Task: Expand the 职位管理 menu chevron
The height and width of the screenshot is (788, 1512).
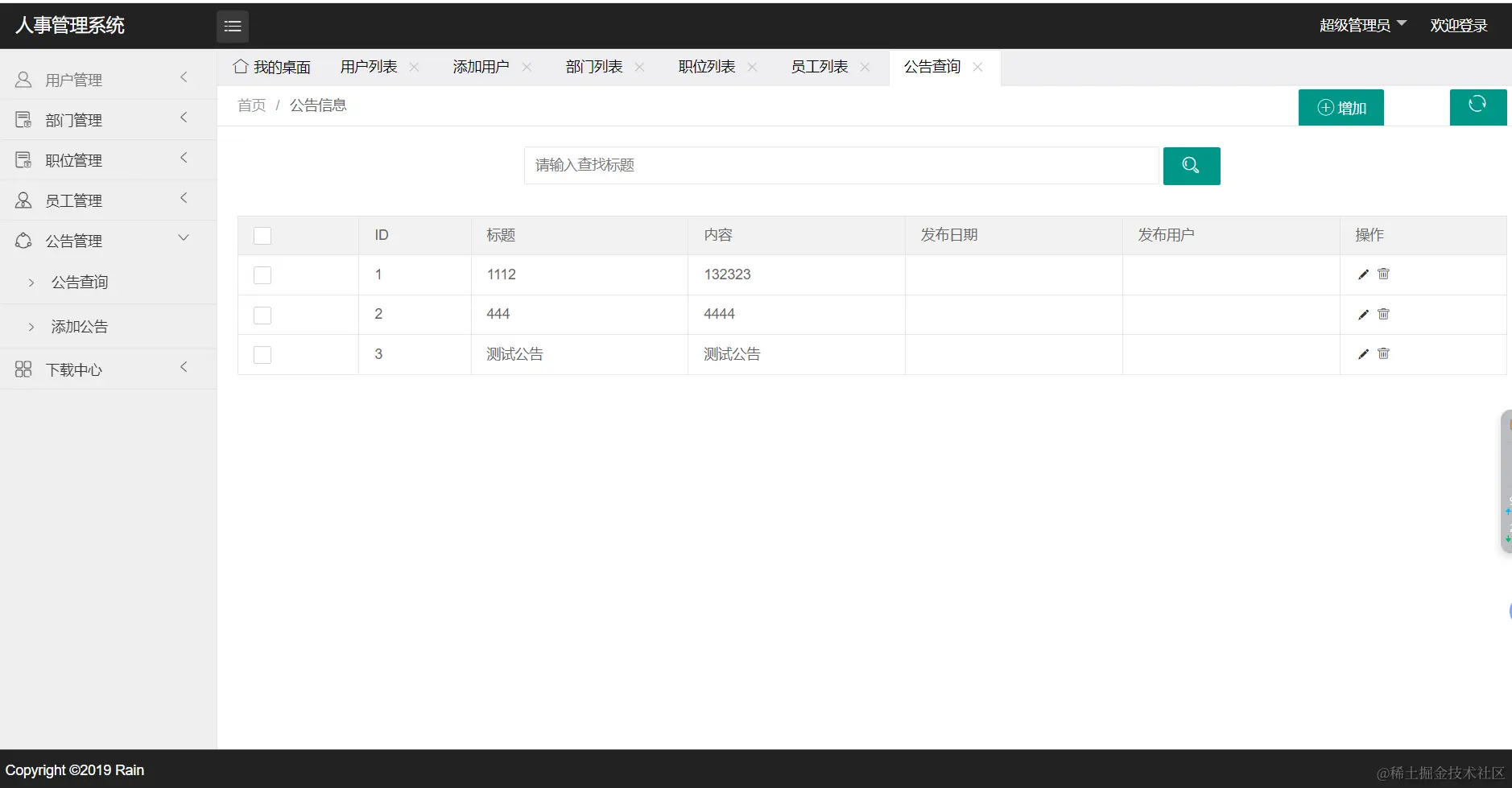Action: point(184,158)
